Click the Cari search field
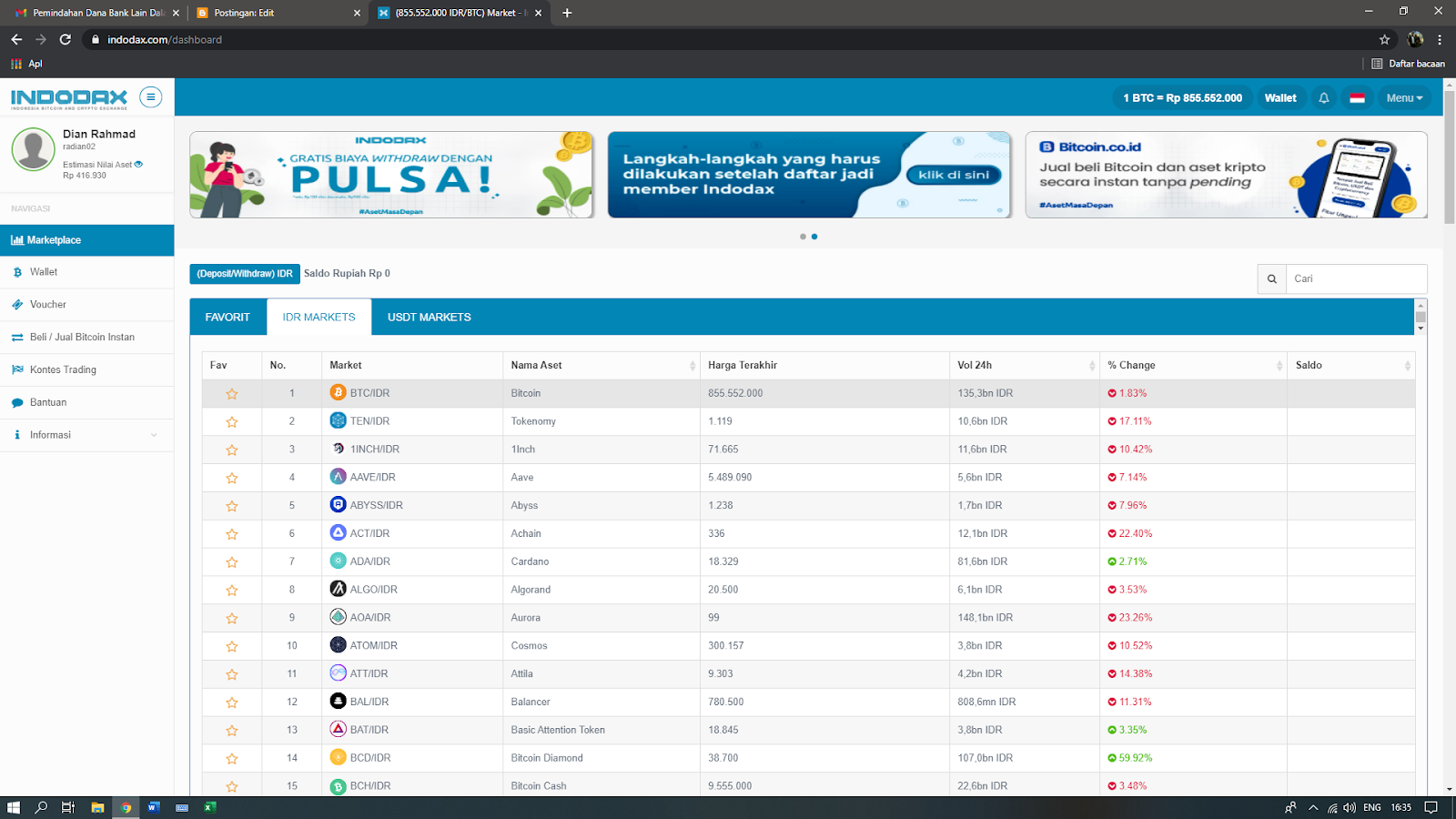 [1356, 278]
